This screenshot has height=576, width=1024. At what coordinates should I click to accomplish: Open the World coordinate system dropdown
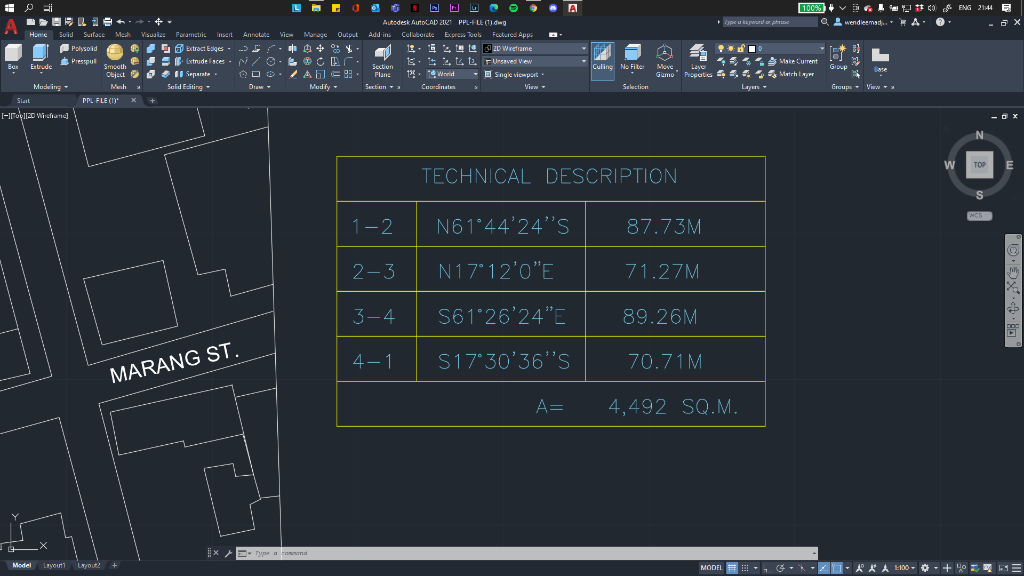pos(452,74)
